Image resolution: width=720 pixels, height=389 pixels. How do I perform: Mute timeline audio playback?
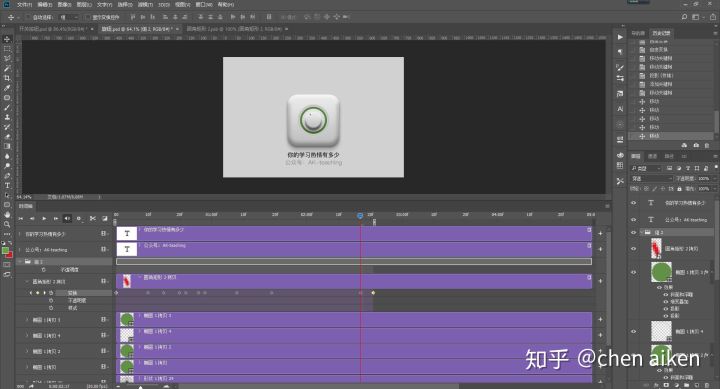[67, 219]
